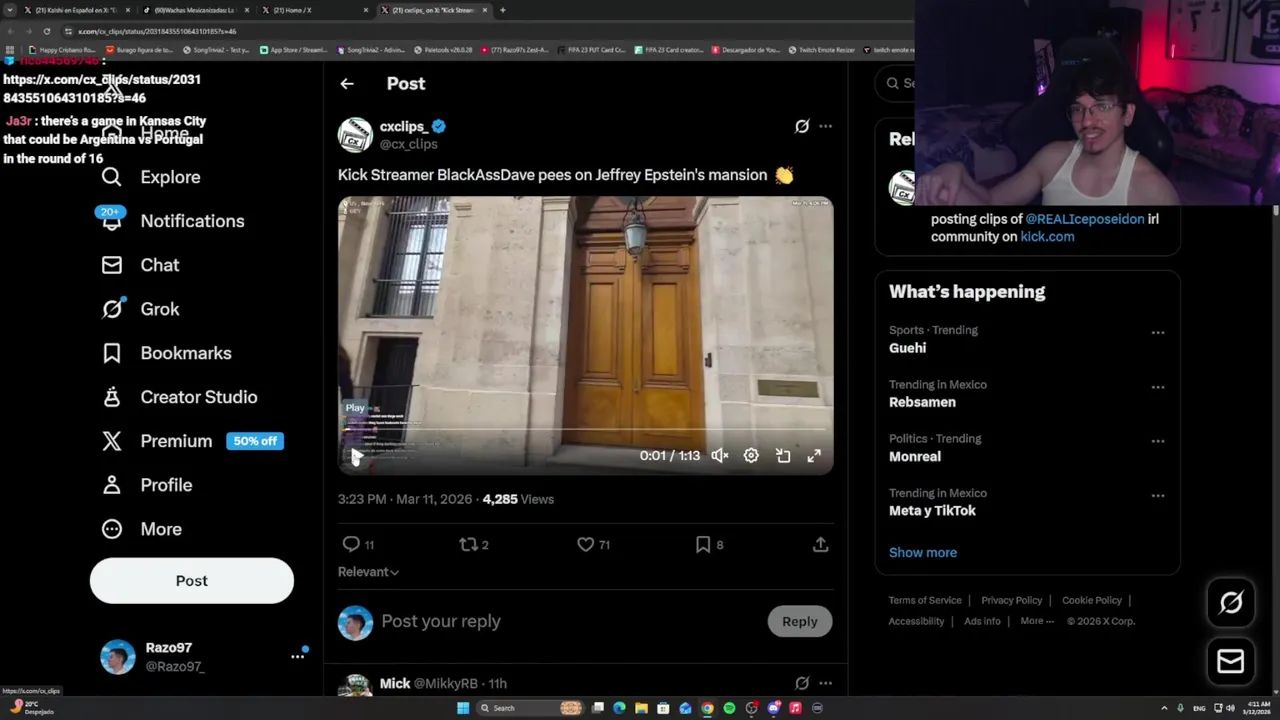Open the more options for the Rebsamen trend

[x=1158, y=387]
